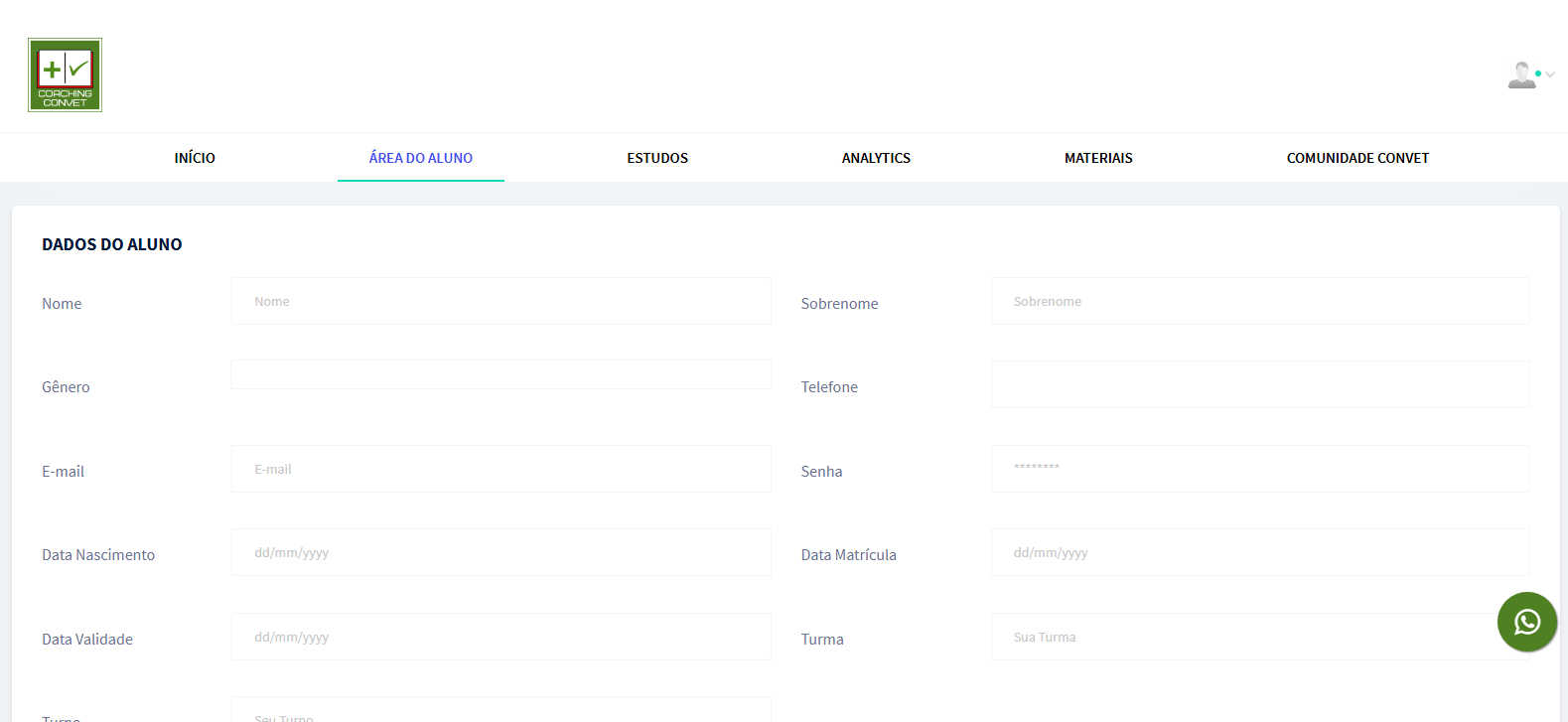This screenshot has height=722, width=1568.
Task: Click into the Sobrenome text field
Action: pyautogui.click(x=1259, y=301)
